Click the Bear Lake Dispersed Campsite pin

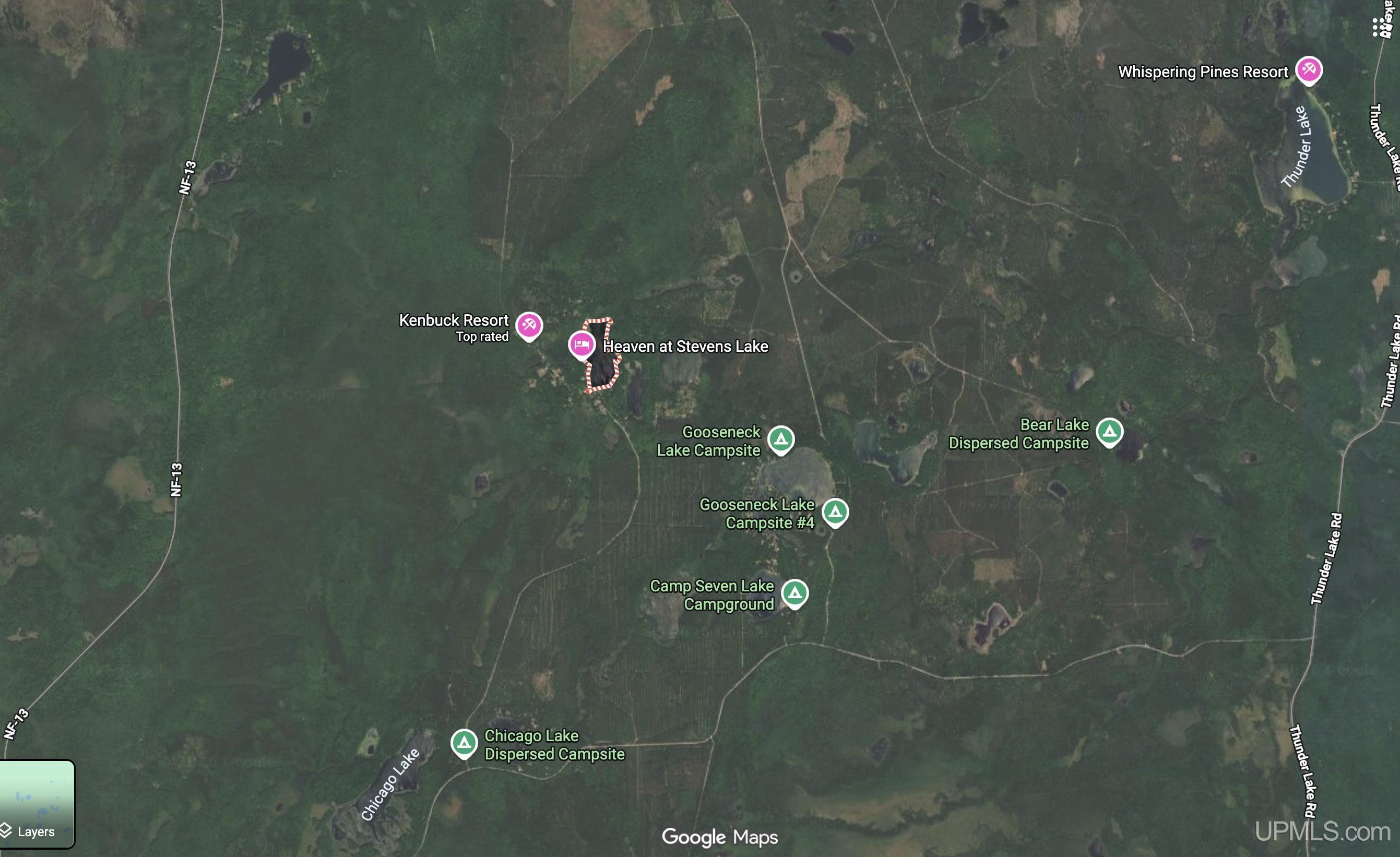coord(1110,432)
